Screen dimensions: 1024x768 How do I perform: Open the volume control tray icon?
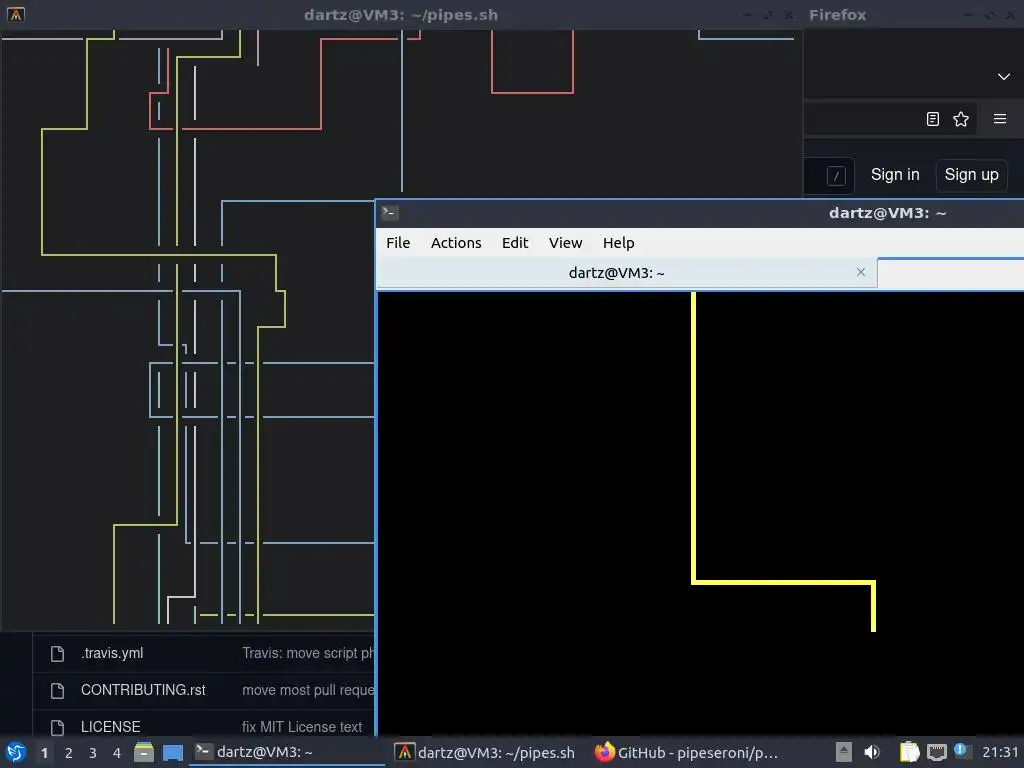coord(872,752)
